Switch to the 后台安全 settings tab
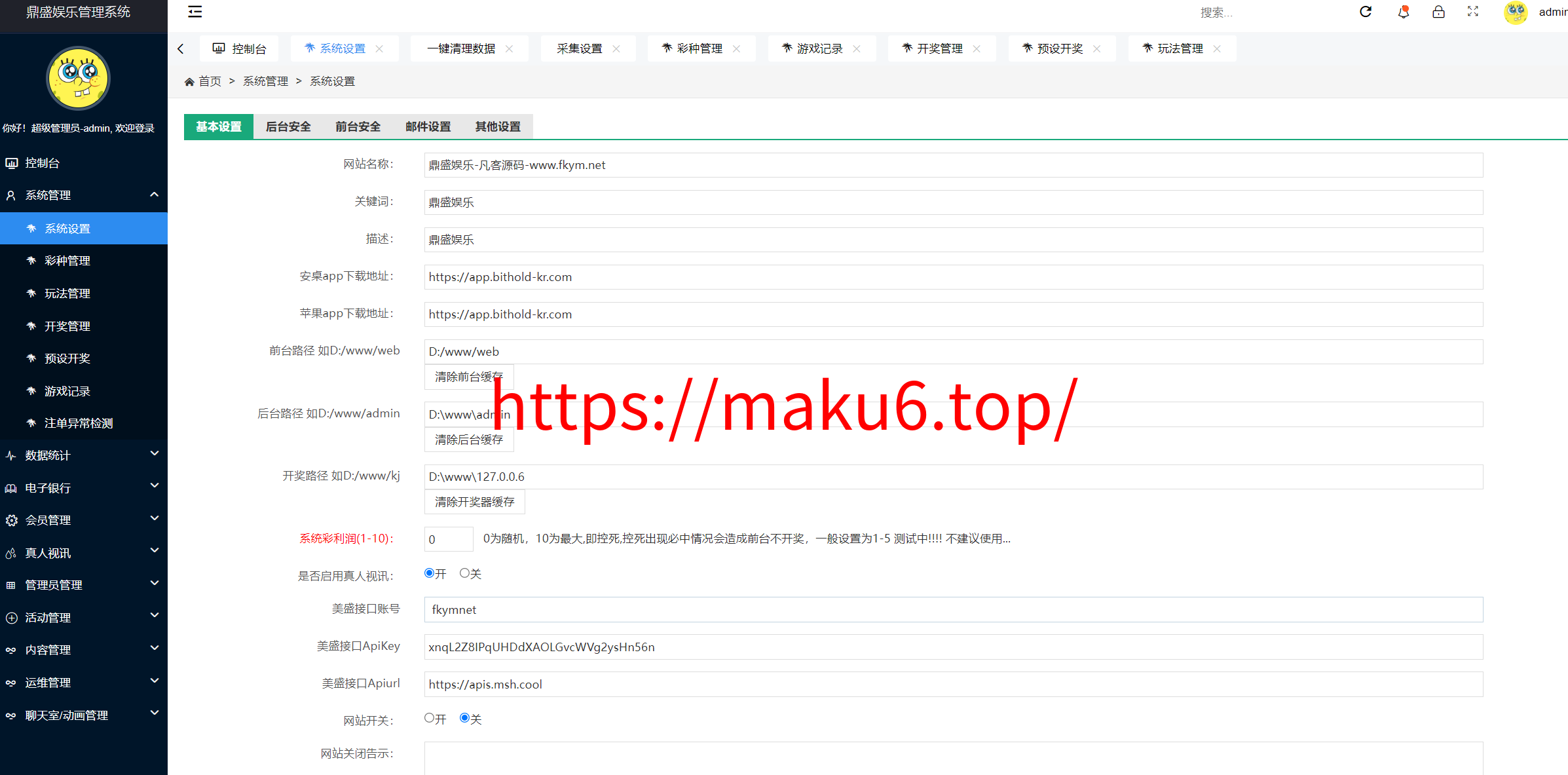 tap(288, 126)
